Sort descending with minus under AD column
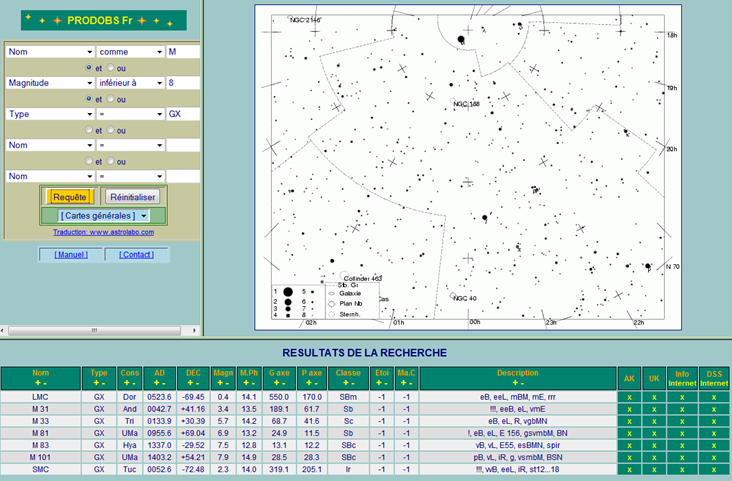732x481 pixels. coord(163,383)
